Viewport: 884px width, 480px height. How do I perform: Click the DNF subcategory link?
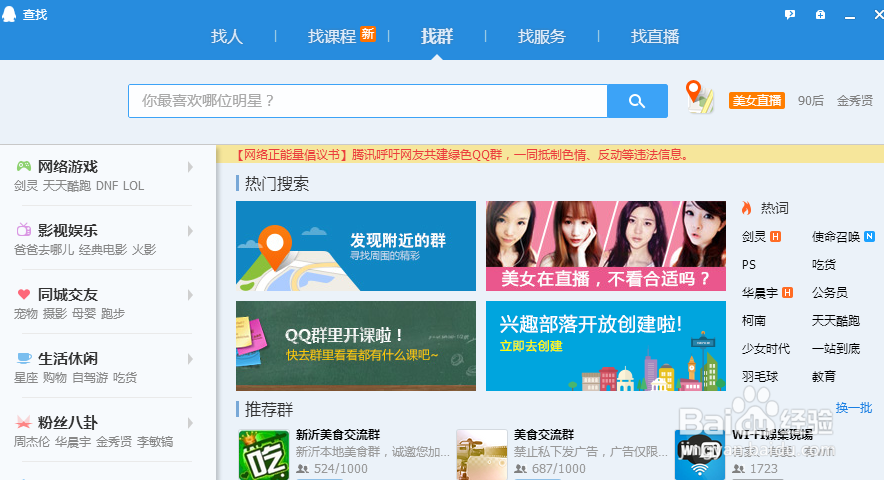tap(107, 186)
